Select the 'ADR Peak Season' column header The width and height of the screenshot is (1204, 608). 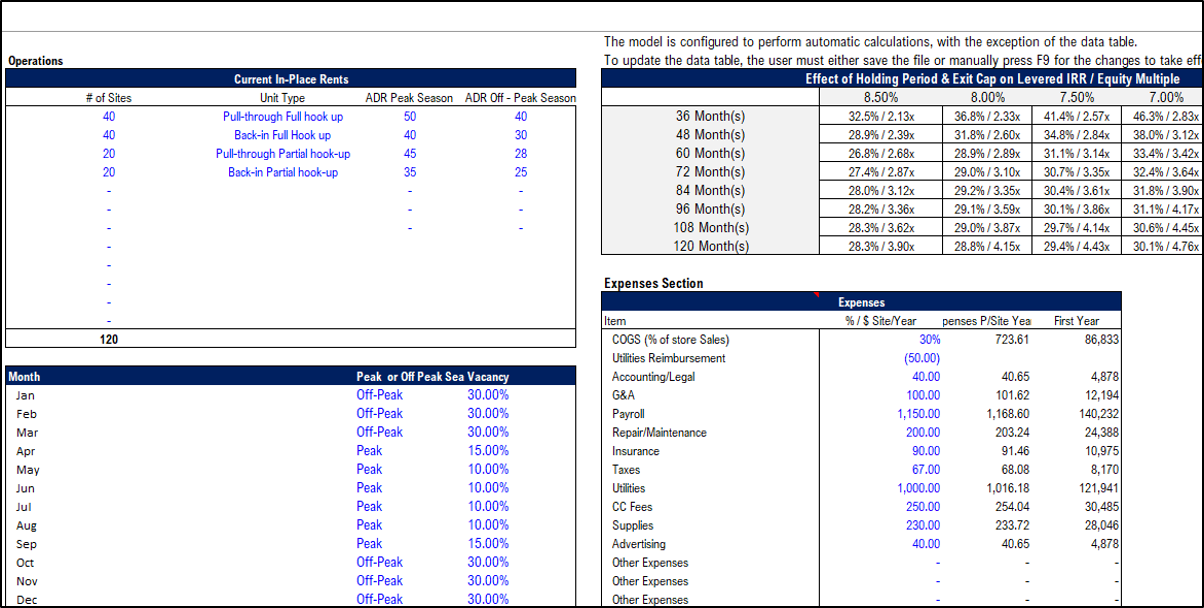pos(409,98)
